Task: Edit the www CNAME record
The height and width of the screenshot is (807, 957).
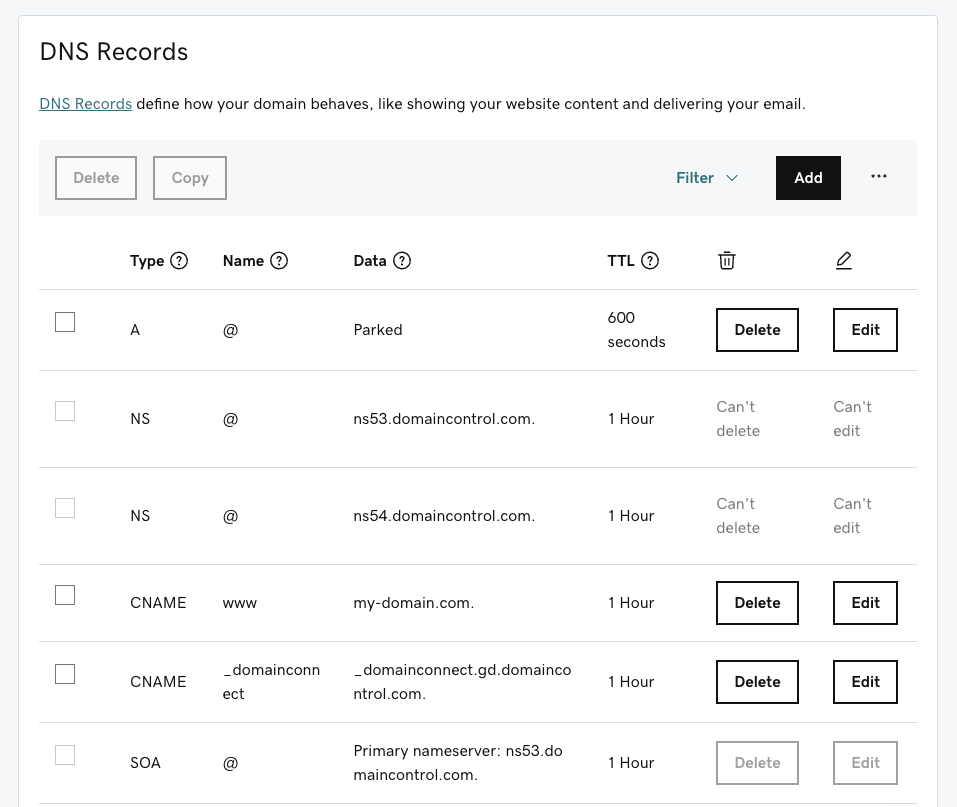Action: tap(865, 603)
